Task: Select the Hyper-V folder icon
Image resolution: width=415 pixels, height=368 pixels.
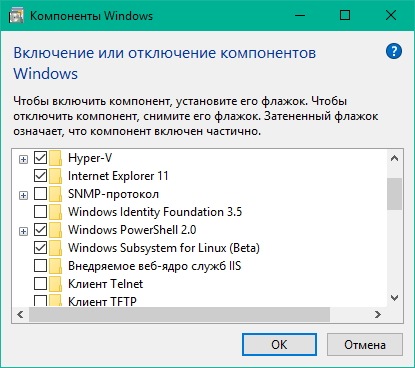Action: click(55, 158)
